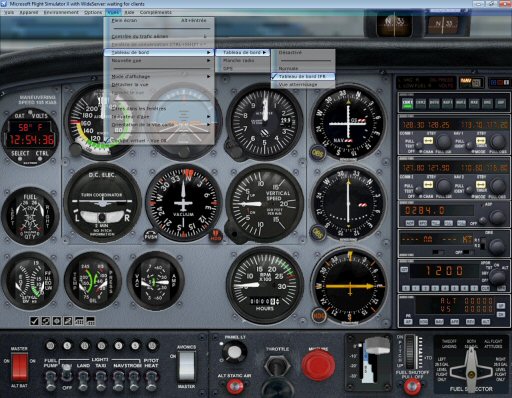Open the ATC window panel icon
Screen dimensions: 512x398
pos(45,321)
